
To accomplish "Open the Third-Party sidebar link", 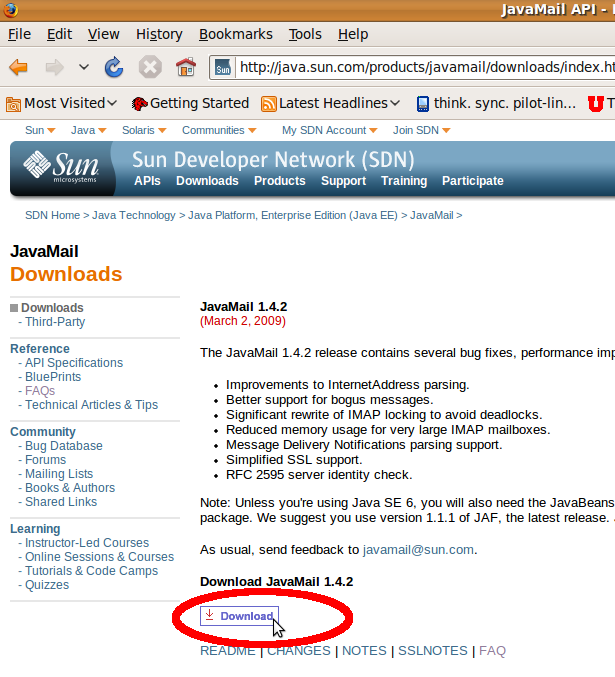I will (55, 322).
